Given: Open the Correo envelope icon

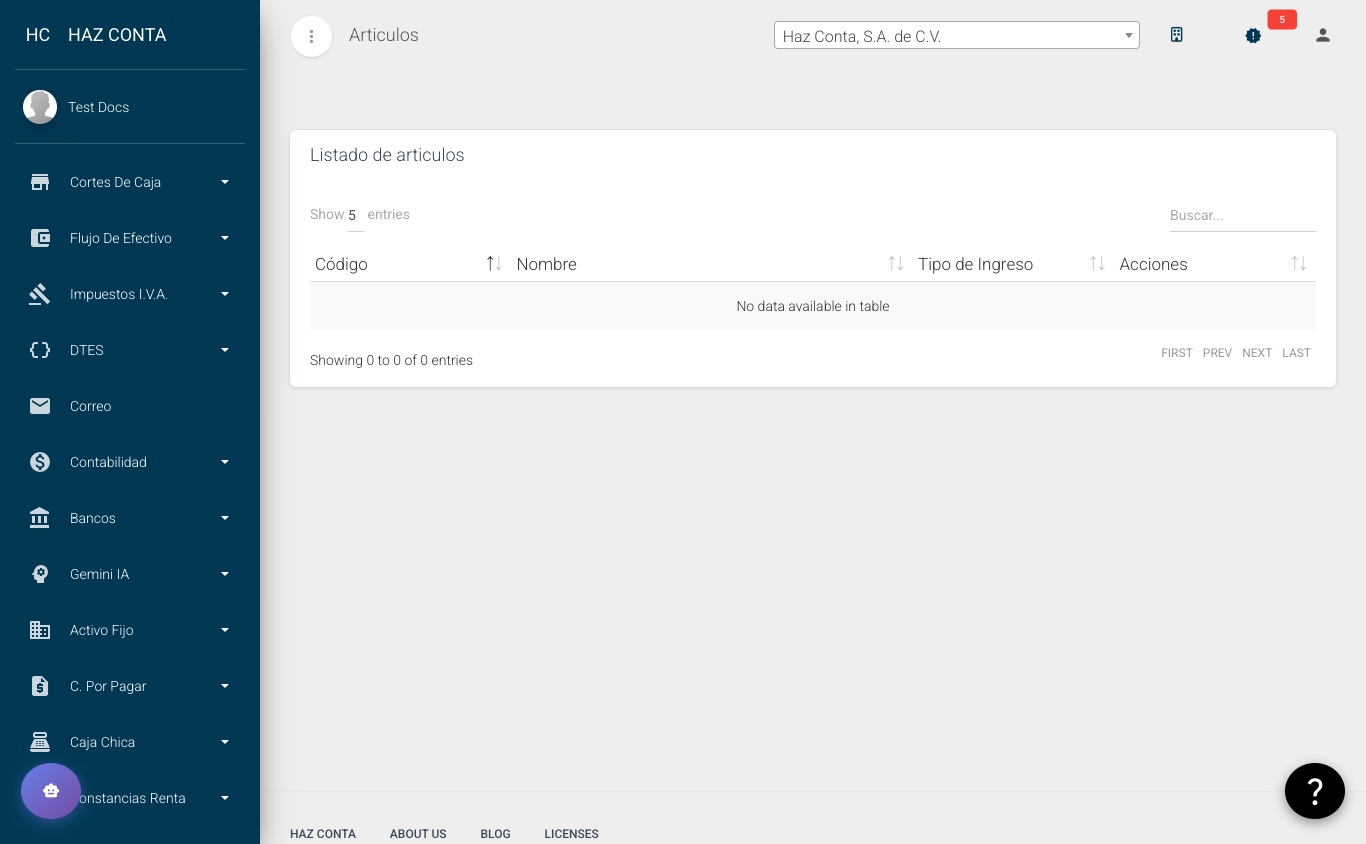Looking at the screenshot, I should click(40, 406).
